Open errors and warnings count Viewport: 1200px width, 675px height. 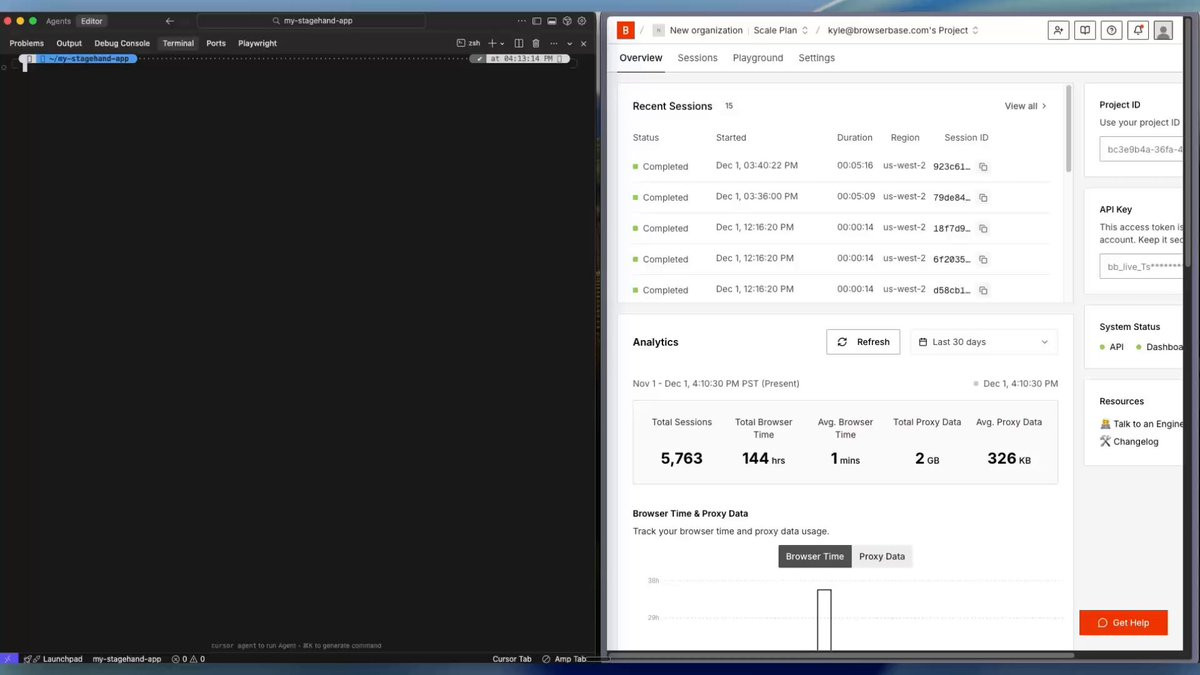(x=188, y=659)
